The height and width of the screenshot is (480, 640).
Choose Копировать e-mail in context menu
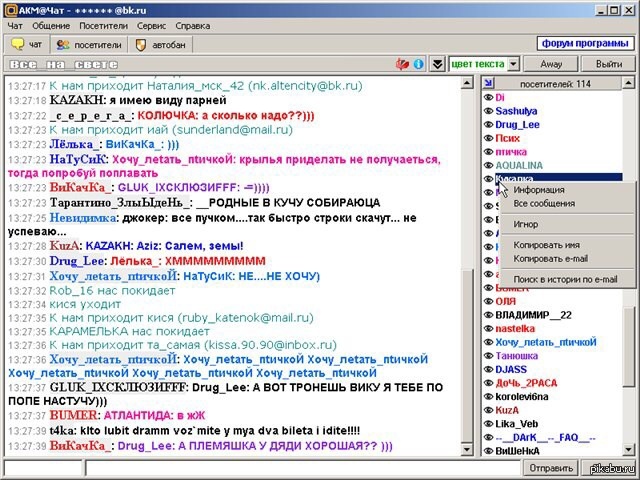[x=549, y=258]
